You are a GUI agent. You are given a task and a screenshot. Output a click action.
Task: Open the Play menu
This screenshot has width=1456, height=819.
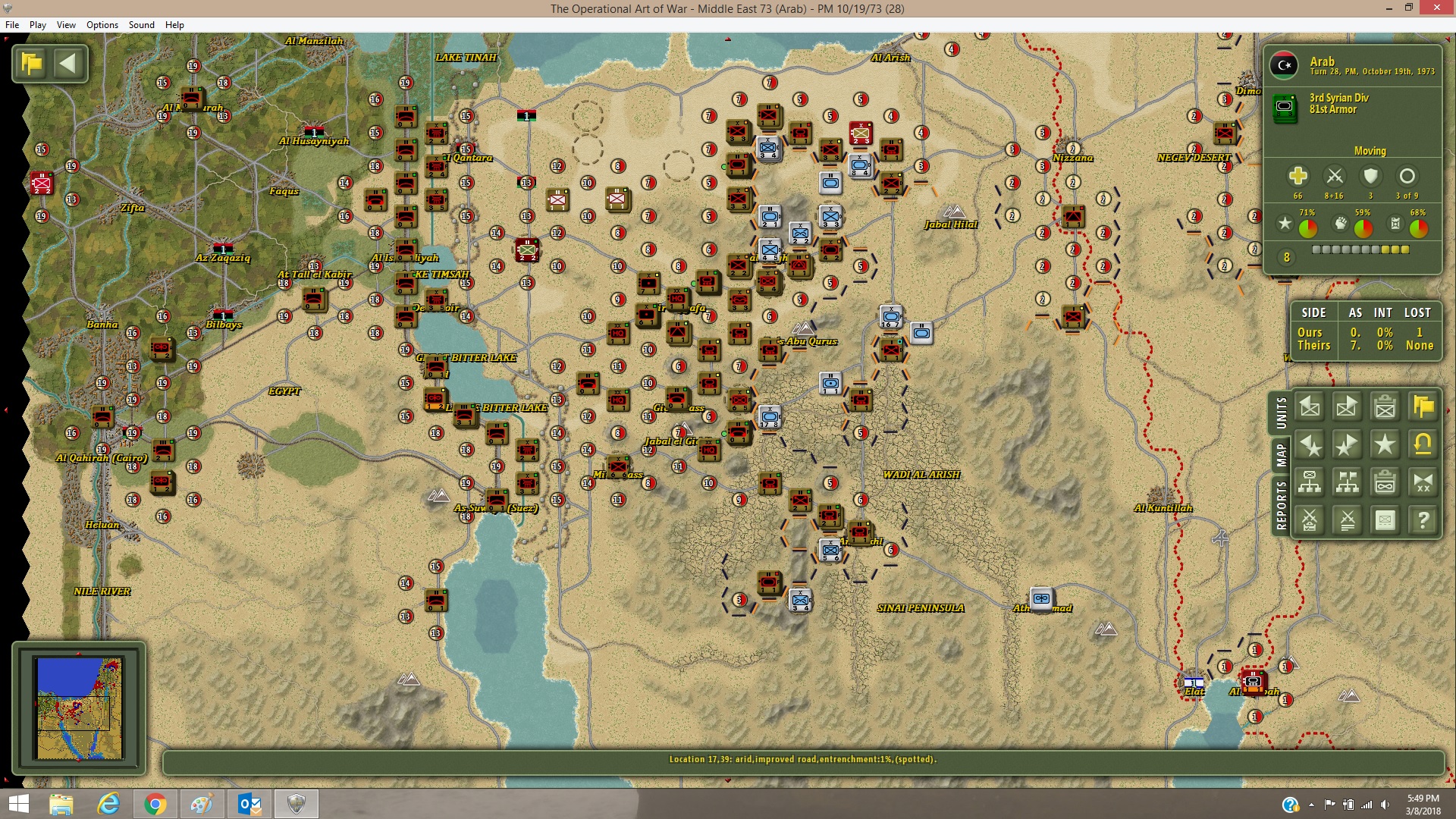pos(38,25)
